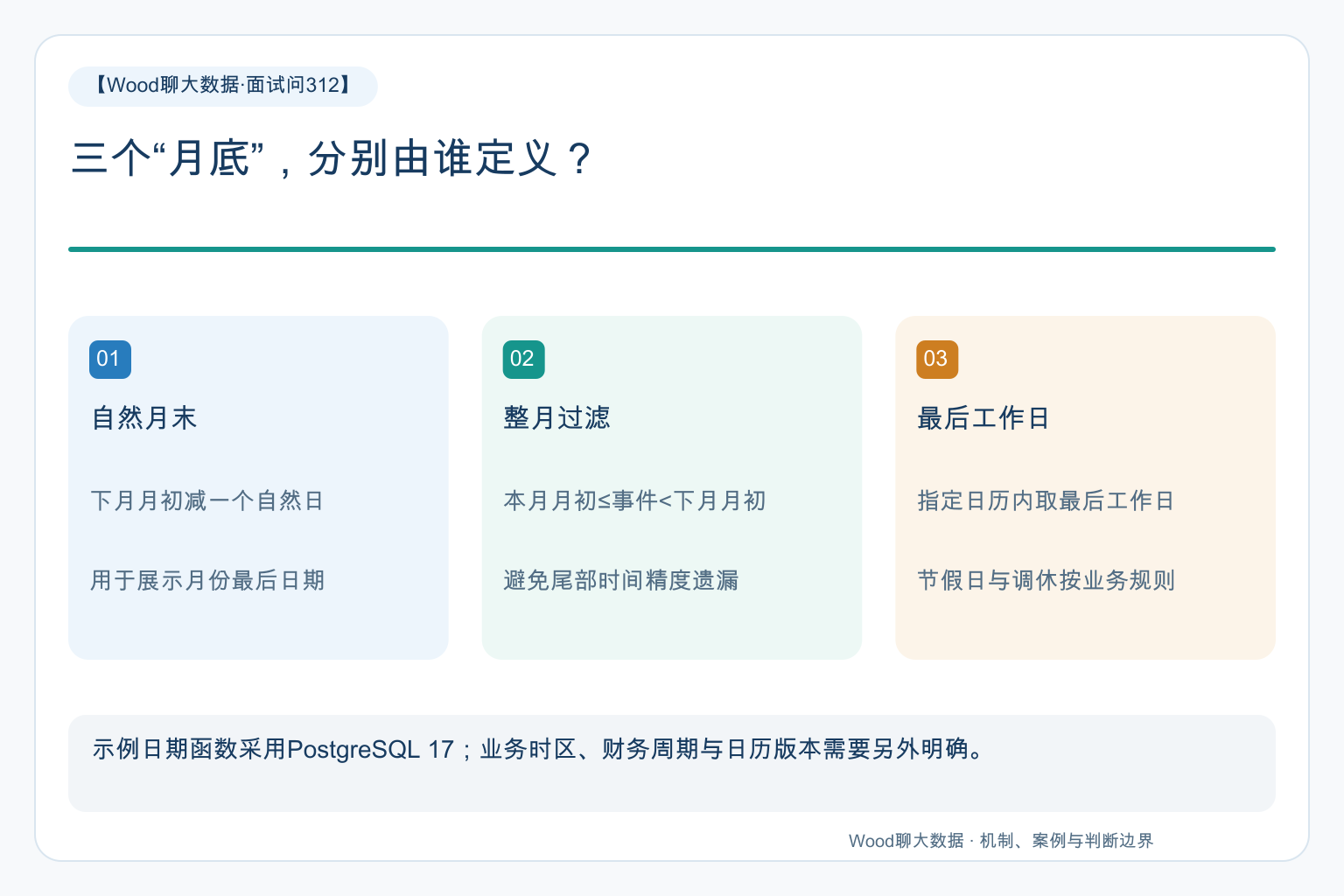Screen dimensions: 1344x896
Task: Click the line 下月月初减一个自然日
Action: tap(207, 500)
